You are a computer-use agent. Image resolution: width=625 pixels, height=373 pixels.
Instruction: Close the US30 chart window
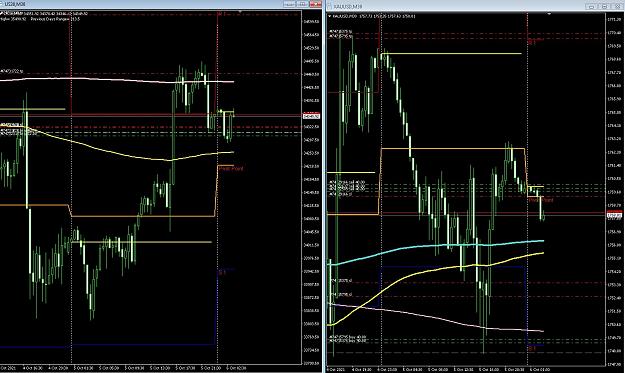tap(315, 4)
